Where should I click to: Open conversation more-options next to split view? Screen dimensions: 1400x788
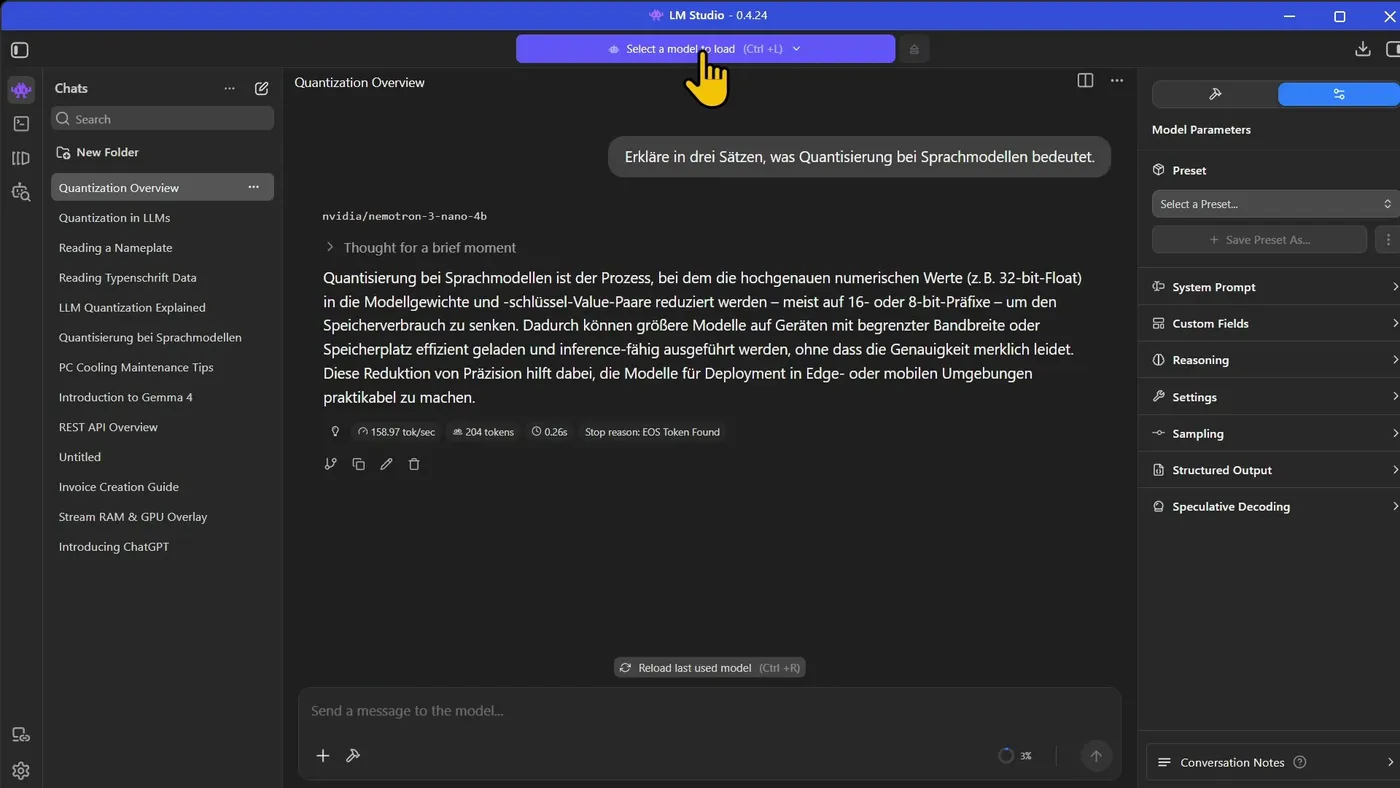pos(1117,81)
